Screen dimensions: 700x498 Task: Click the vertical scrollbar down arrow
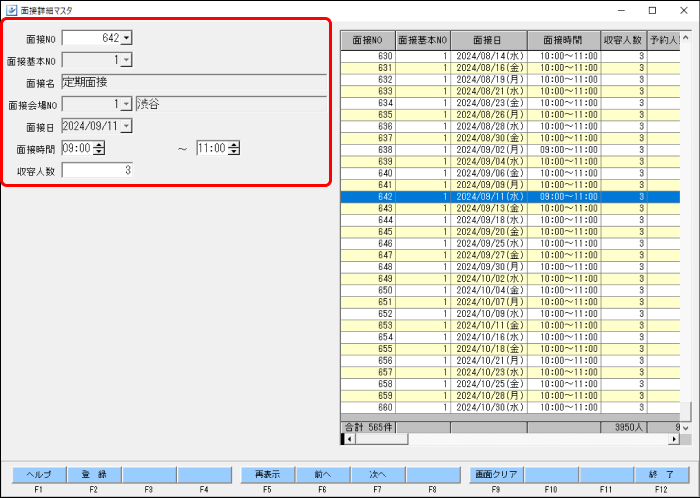[685, 428]
